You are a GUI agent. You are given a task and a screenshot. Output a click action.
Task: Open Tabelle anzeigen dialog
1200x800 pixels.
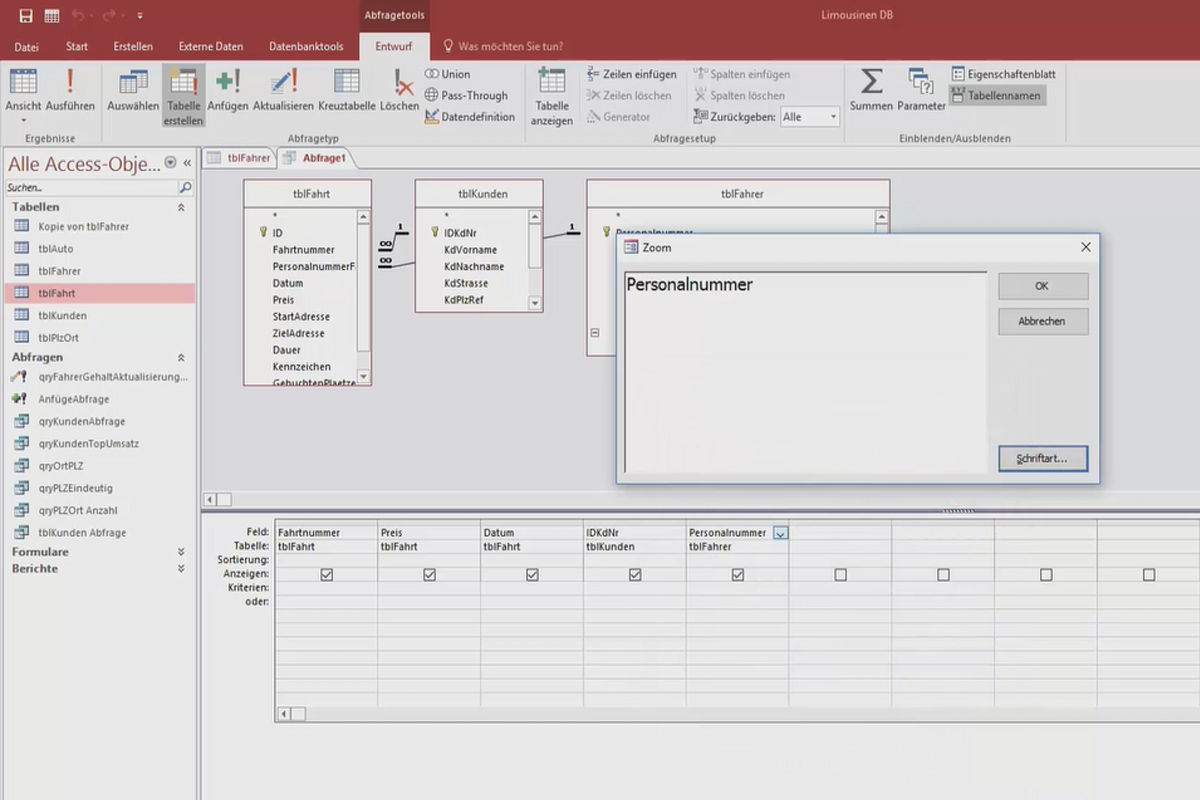coord(551,97)
